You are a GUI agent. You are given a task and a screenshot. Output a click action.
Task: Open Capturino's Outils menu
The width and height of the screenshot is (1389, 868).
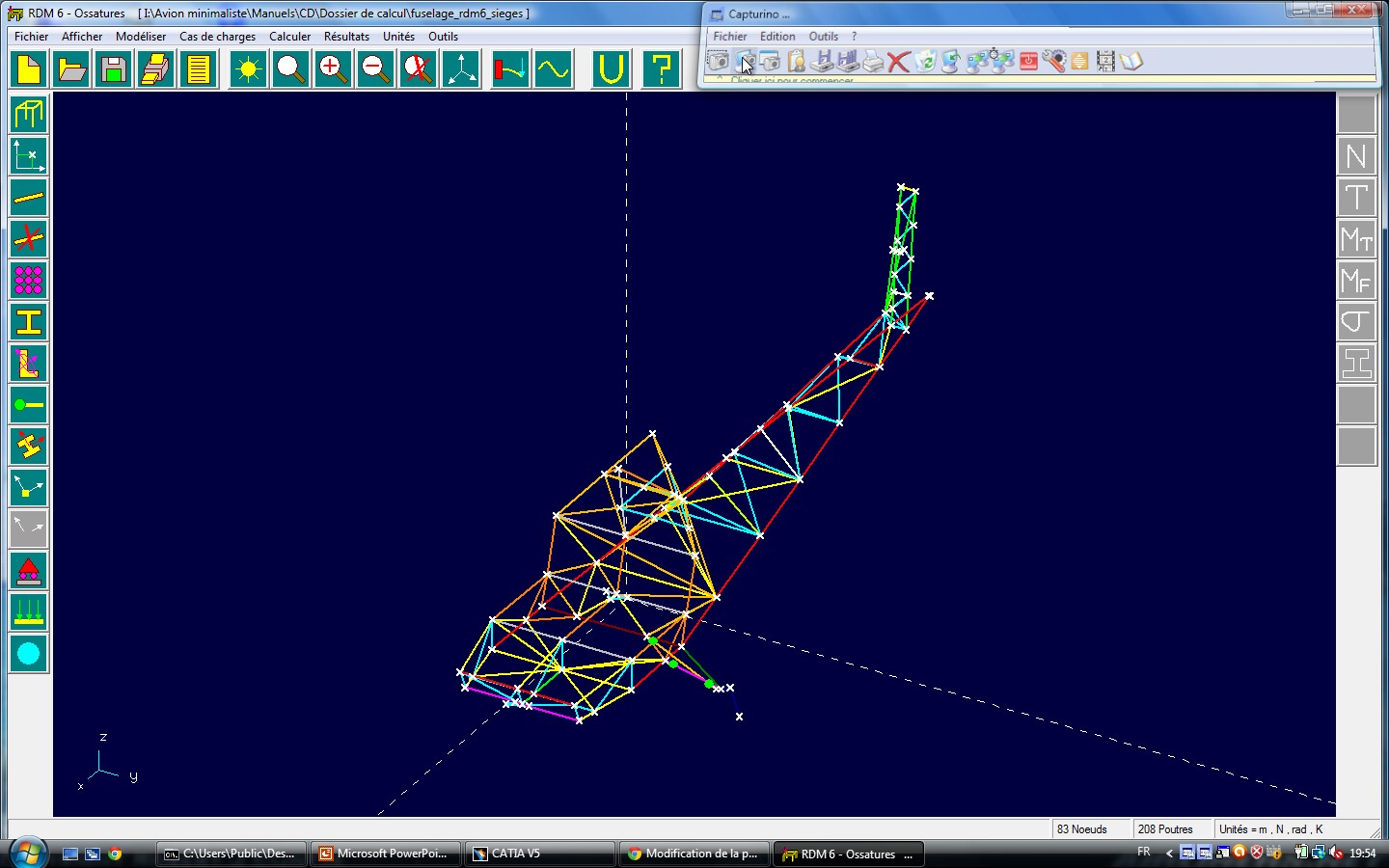(823, 37)
